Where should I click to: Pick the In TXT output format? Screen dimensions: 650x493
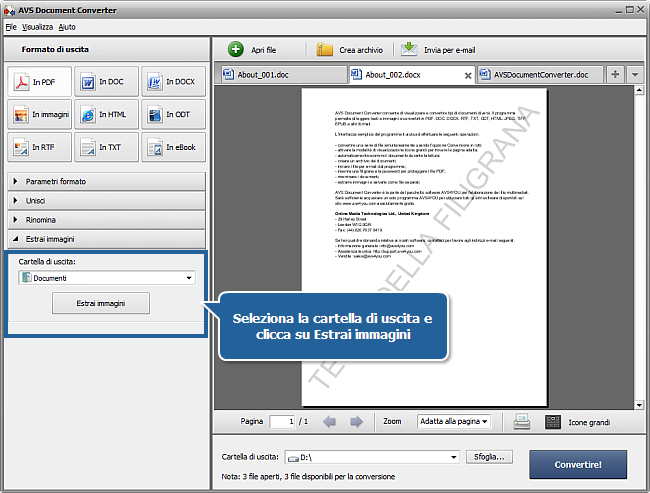click(x=107, y=147)
